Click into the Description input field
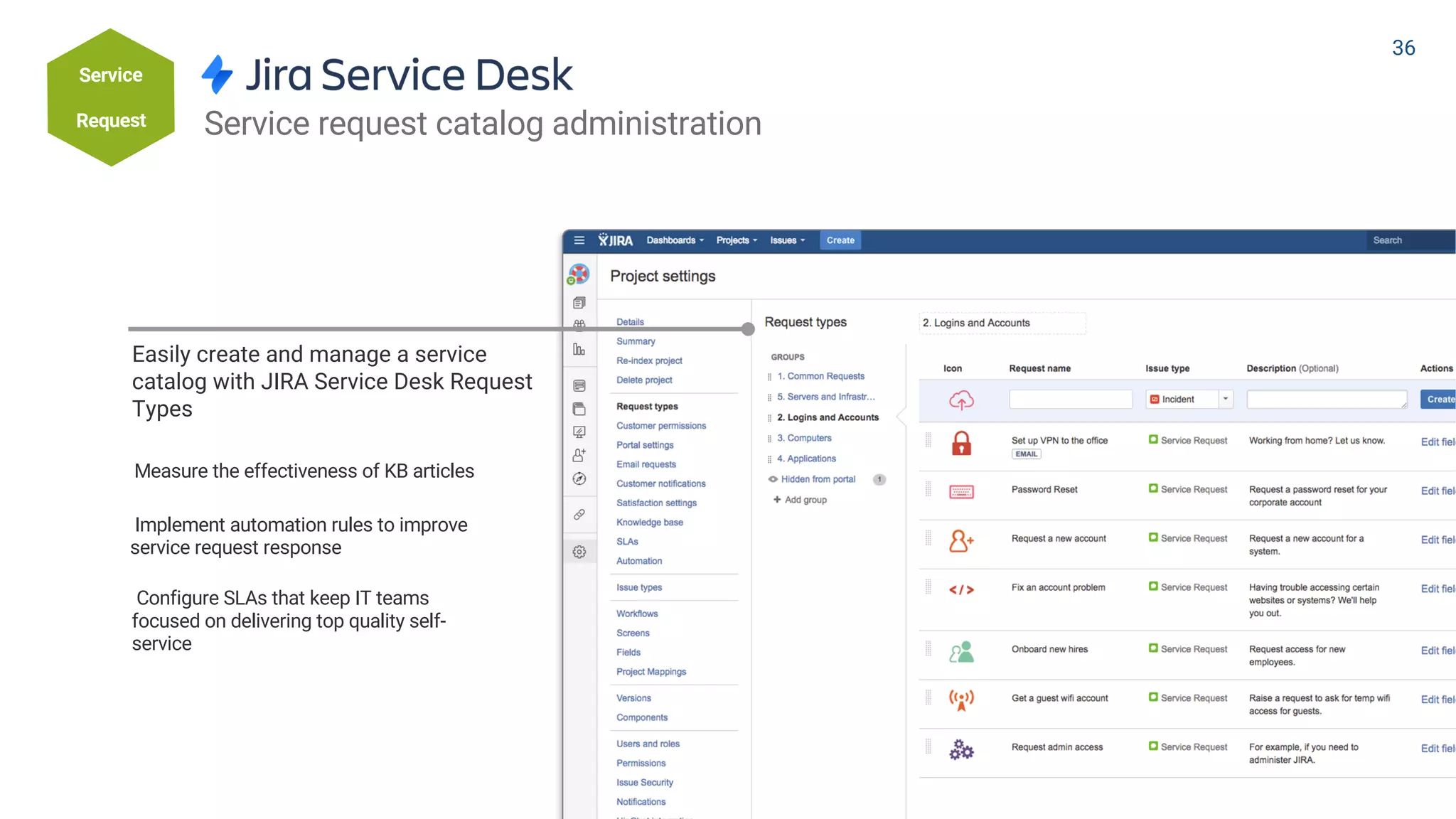 click(x=1327, y=399)
